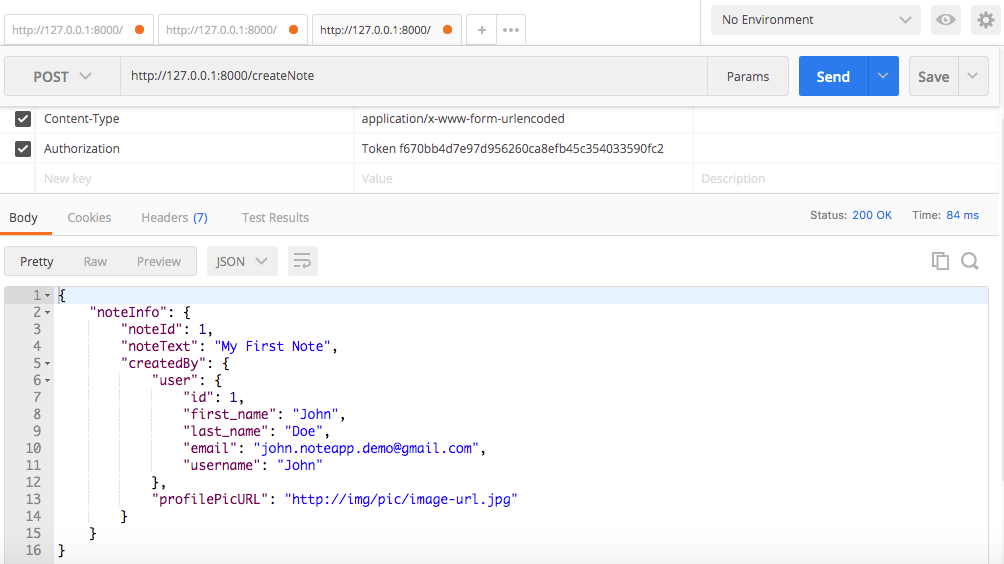Screen dimensions: 1004x564
Task: Click the "Doe" last_name value
Action: point(304,431)
